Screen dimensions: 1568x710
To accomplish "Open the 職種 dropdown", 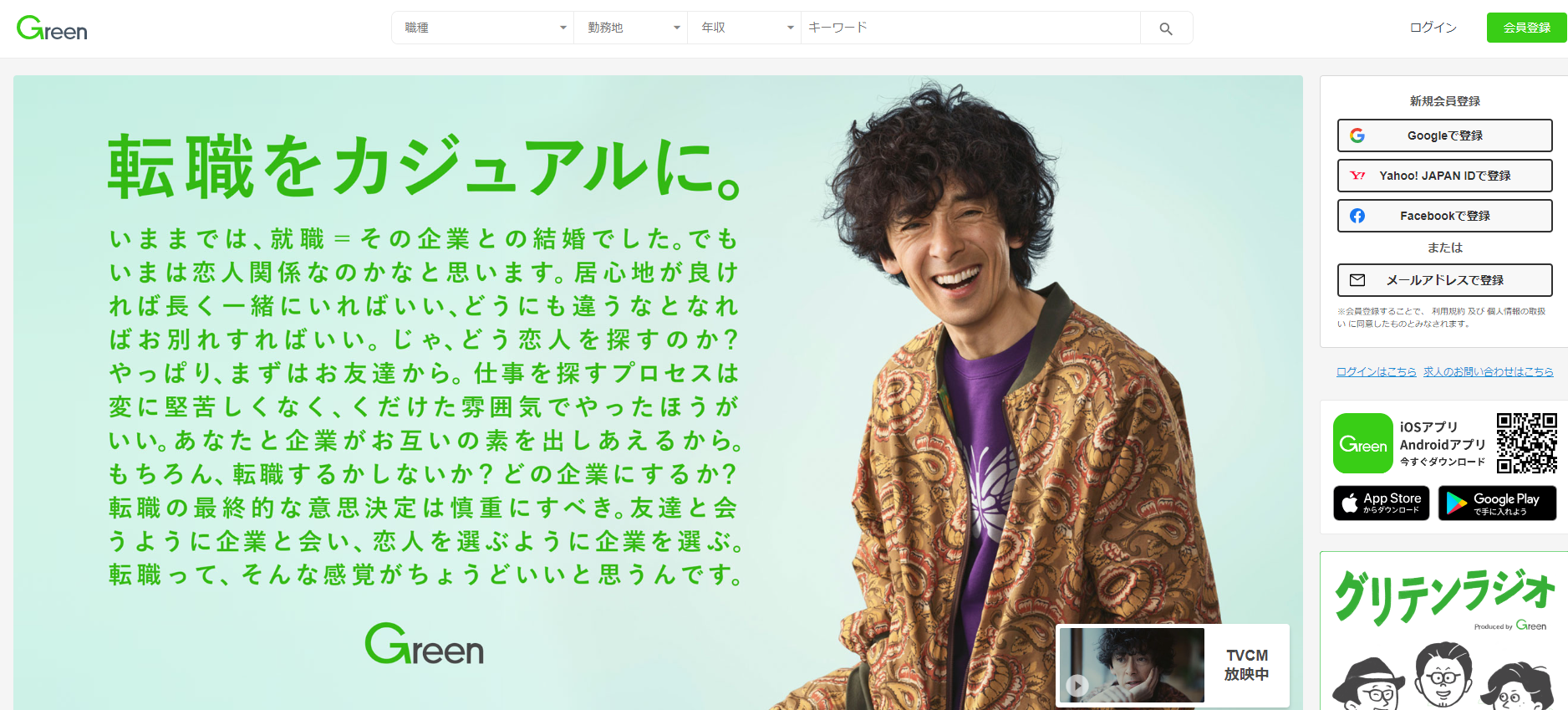I will pyautogui.click(x=483, y=28).
